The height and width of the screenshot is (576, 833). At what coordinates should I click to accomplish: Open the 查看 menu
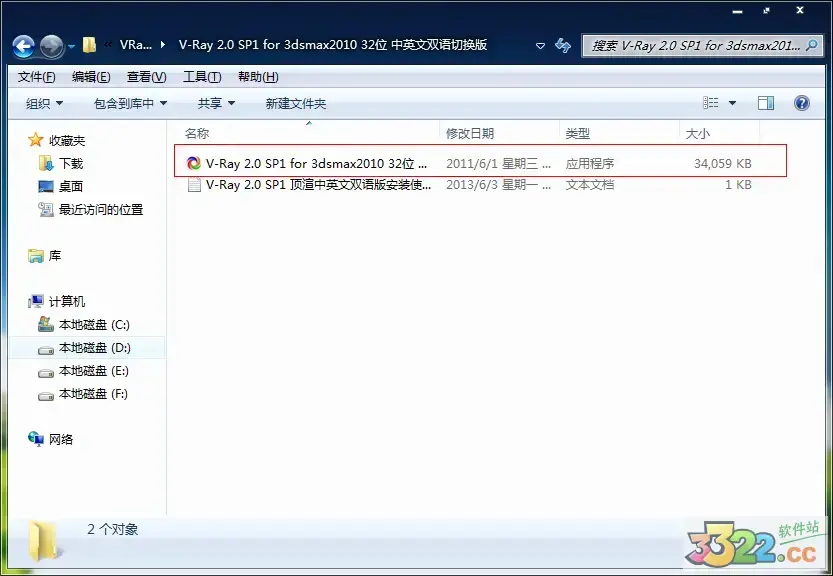click(143, 76)
